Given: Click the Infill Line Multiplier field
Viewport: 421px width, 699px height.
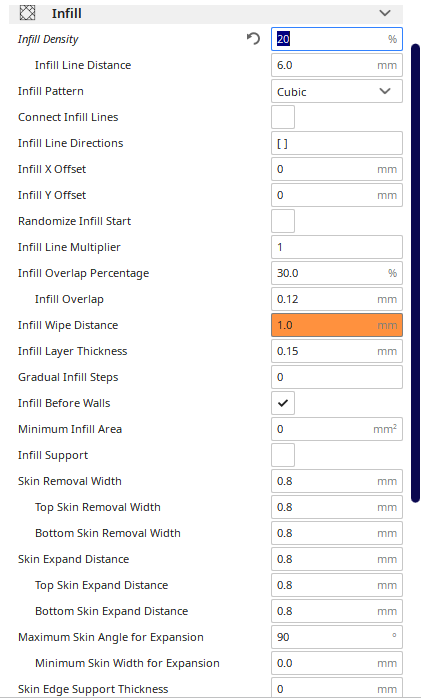Looking at the screenshot, I should pyautogui.click(x=337, y=247).
